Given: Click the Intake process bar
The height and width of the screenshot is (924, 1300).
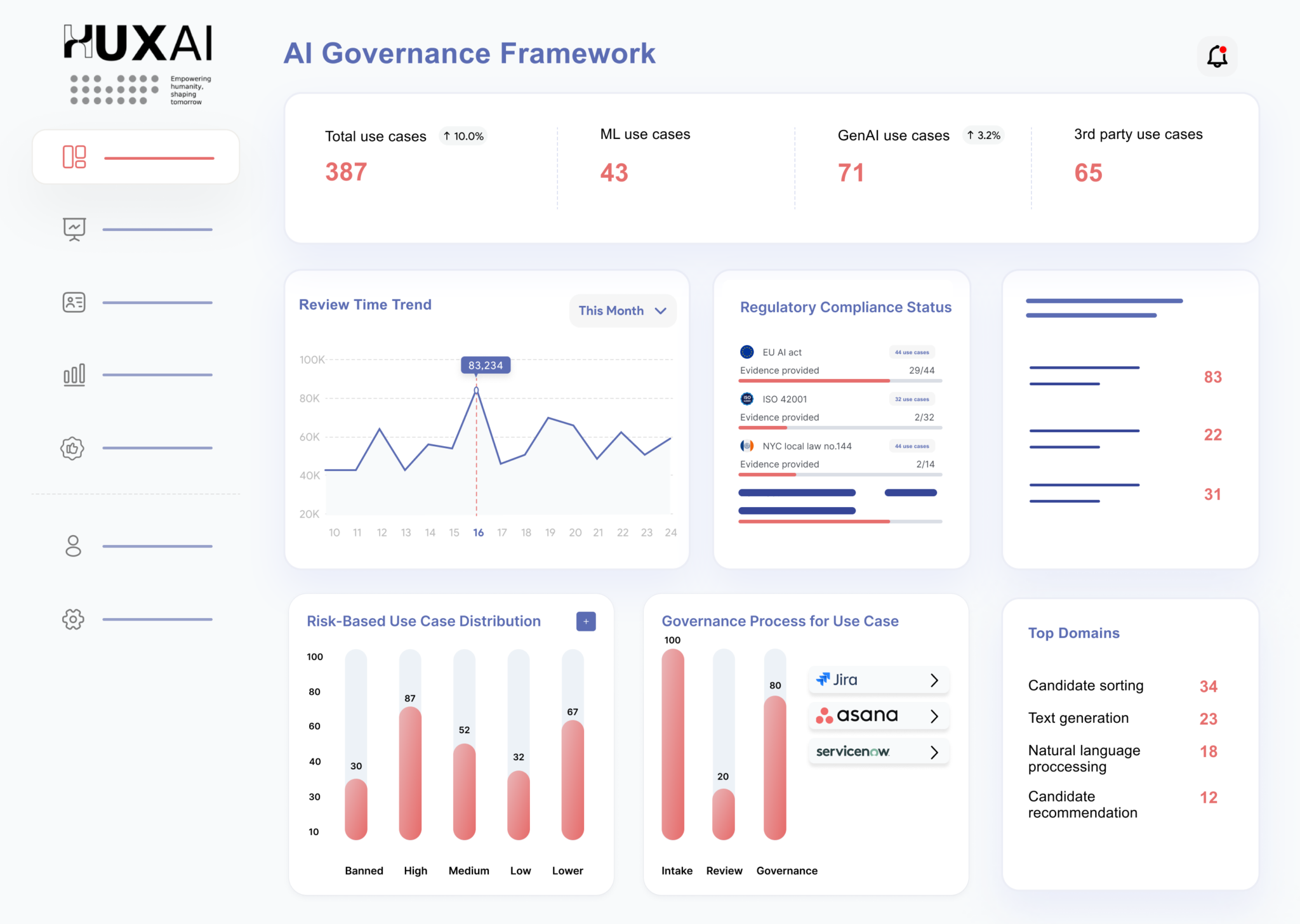Looking at the screenshot, I should pyautogui.click(x=673, y=744).
